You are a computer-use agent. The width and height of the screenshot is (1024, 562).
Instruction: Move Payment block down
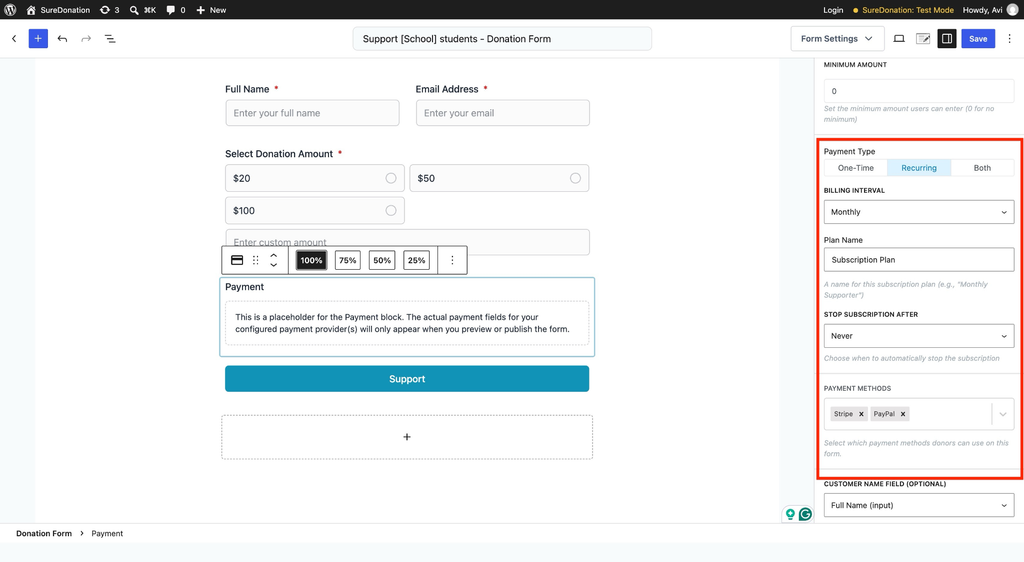tap(274, 264)
